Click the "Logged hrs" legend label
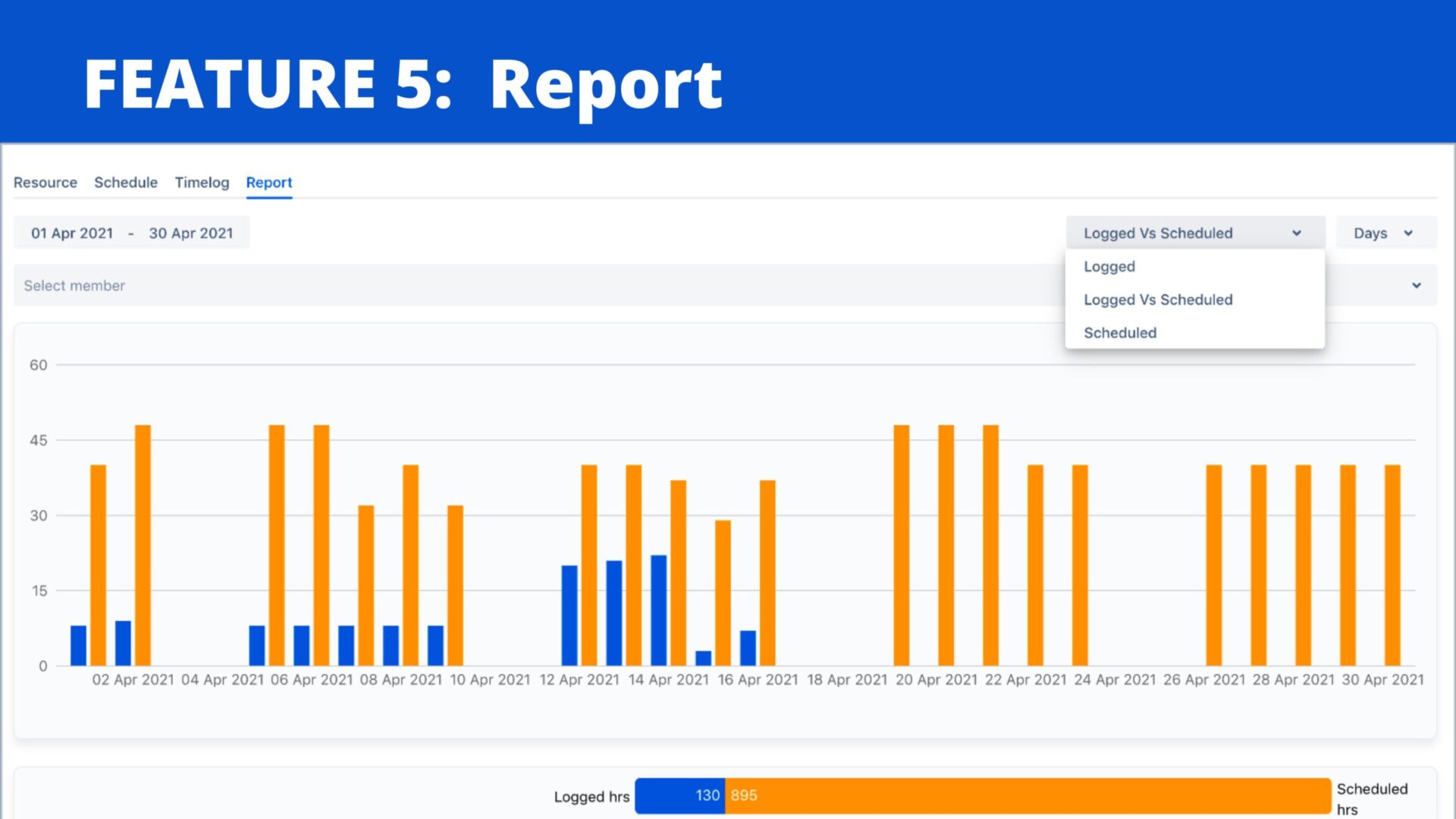The width and height of the screenshot is (1456, 819). [591, 796]
